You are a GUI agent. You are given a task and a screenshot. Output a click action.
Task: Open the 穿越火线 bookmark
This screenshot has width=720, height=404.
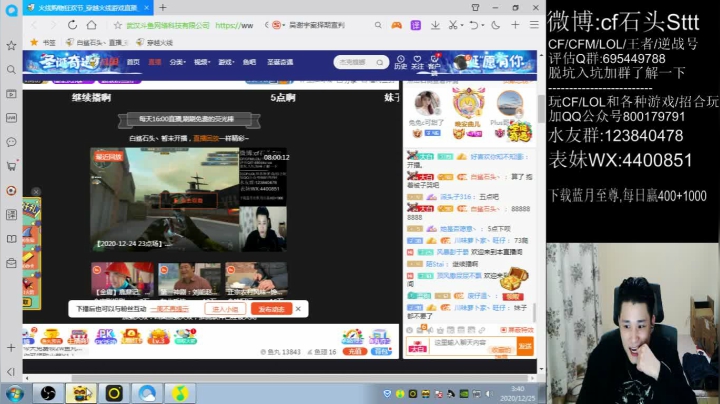coord(155,42)
